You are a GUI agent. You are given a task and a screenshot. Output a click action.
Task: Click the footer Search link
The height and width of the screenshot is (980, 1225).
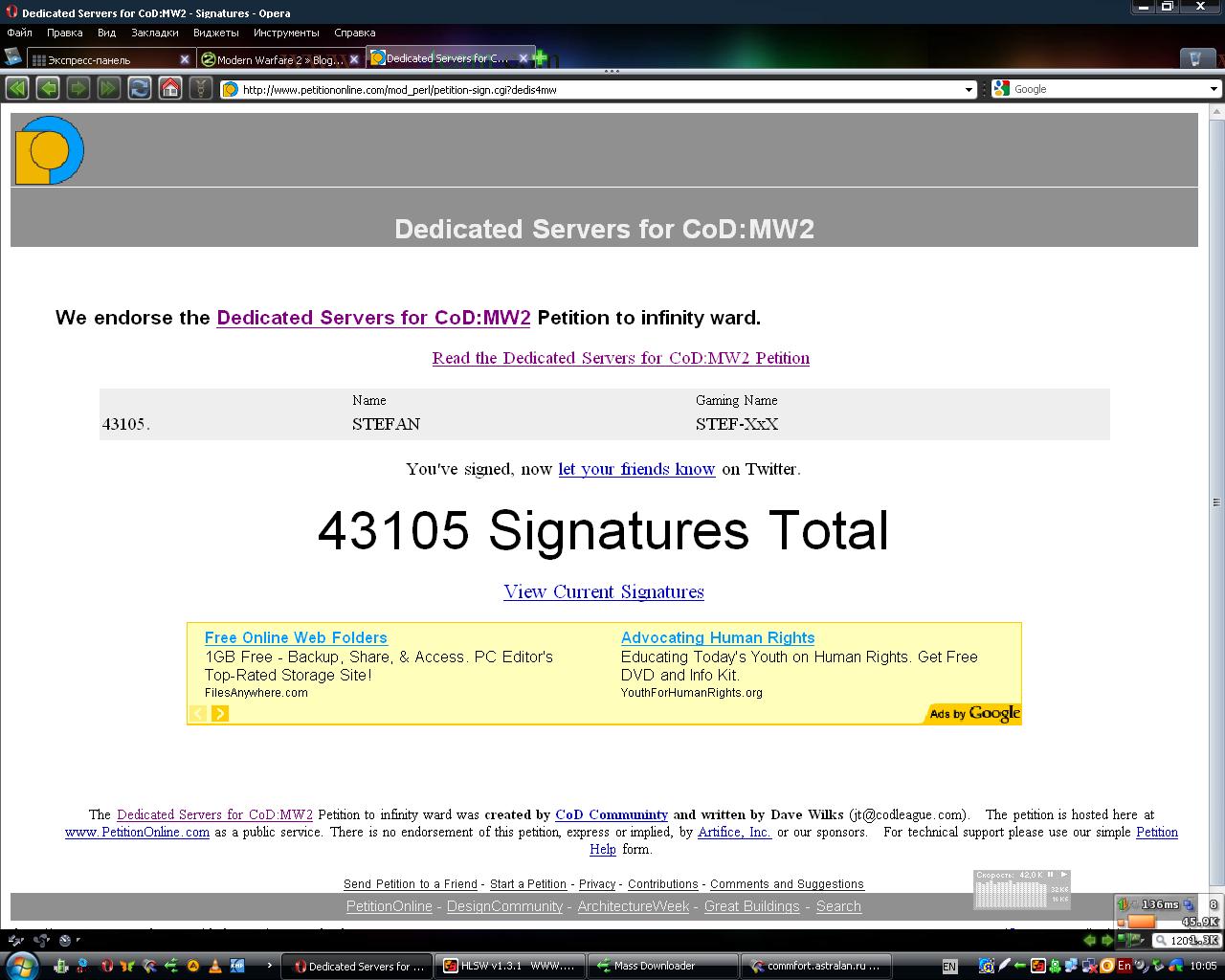pos(838,906)
